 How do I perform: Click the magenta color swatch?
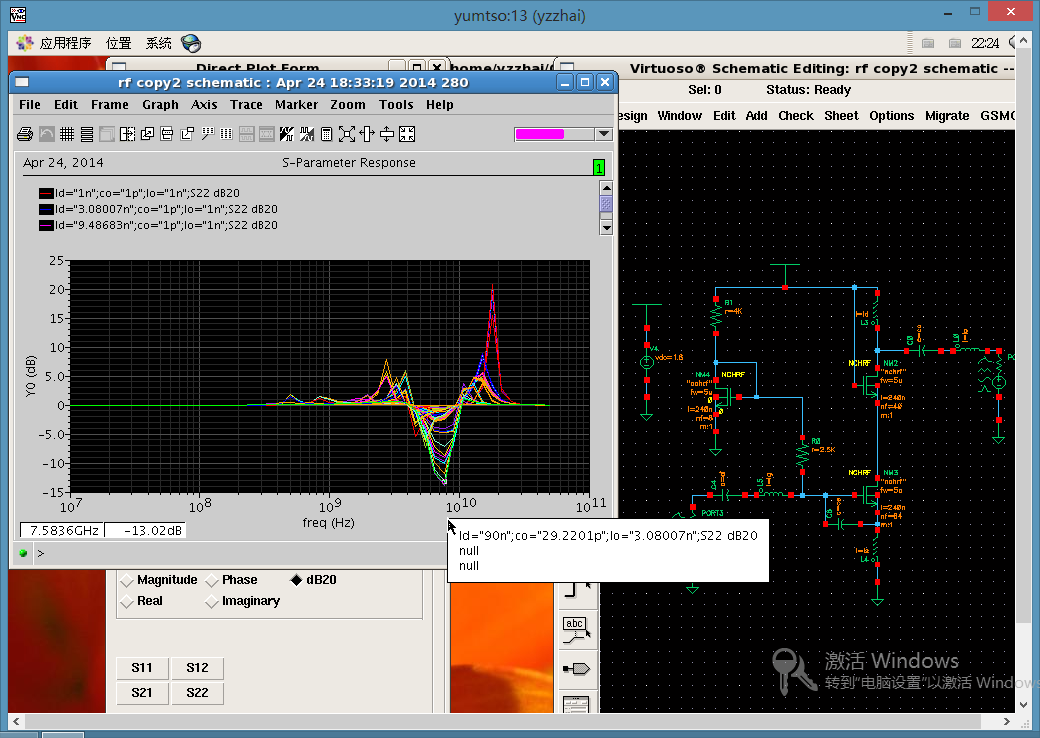[x=540, y=134]
